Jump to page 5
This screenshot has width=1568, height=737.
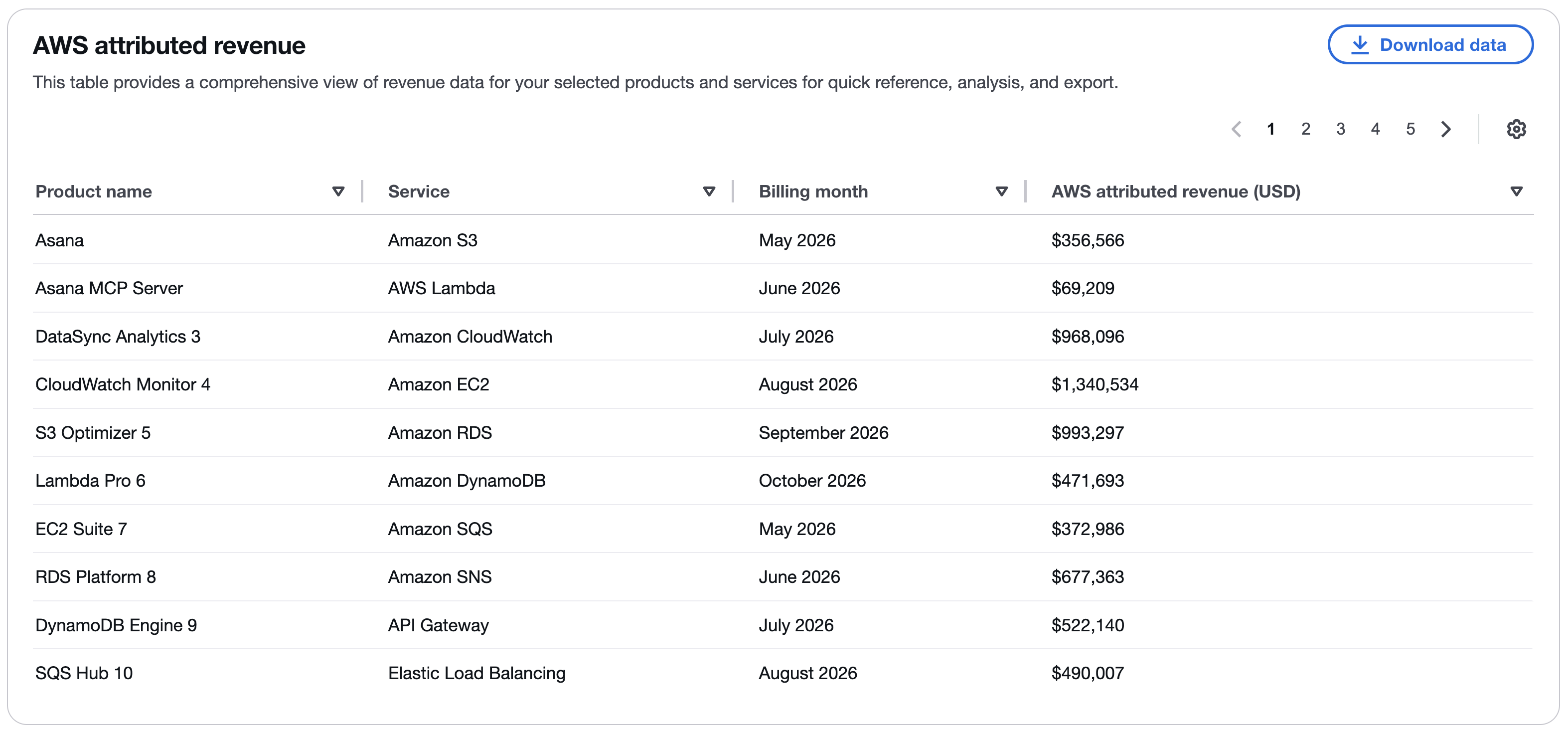pyautogui.click(x=1410, y=129)
